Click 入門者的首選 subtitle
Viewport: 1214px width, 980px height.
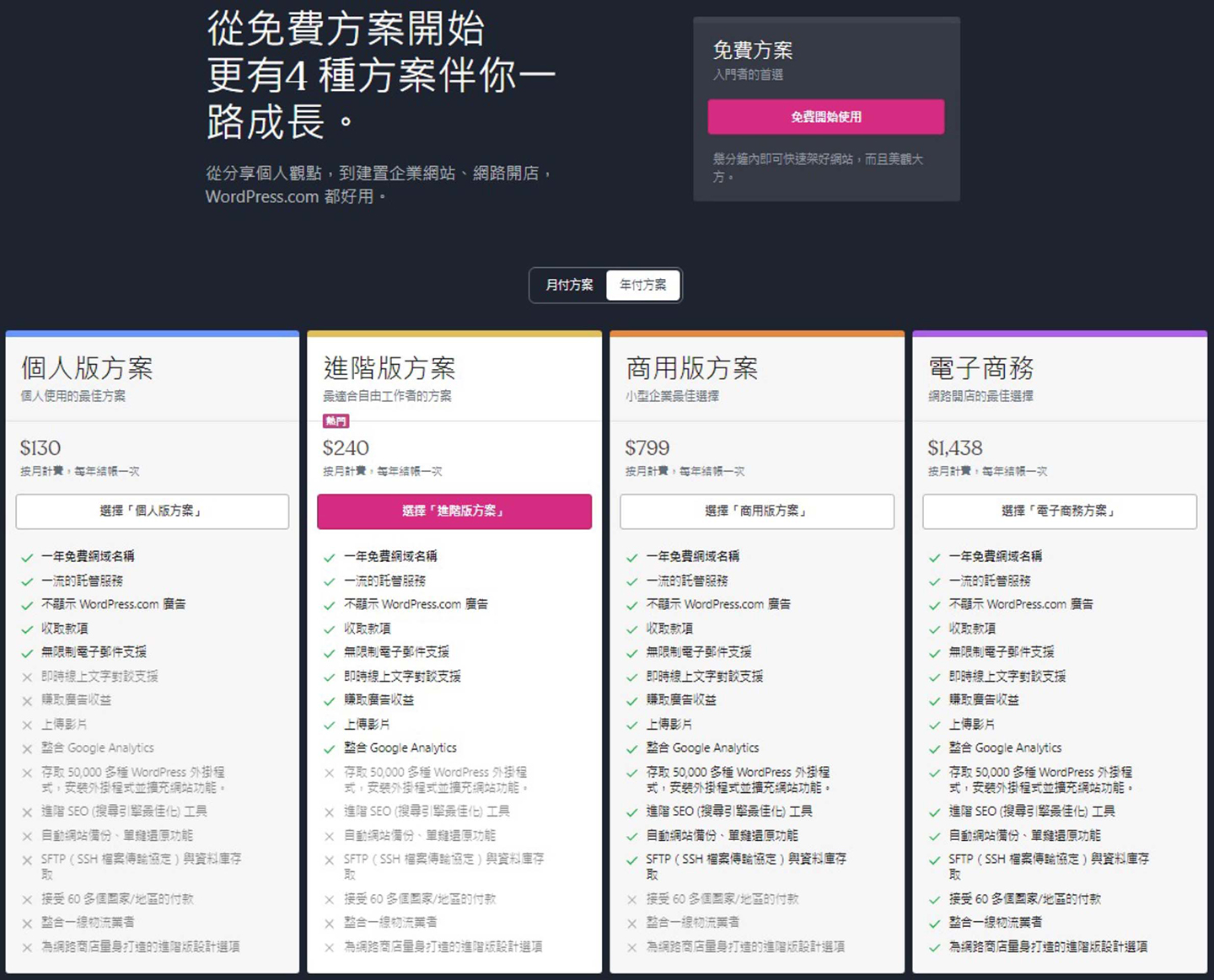[748, 74]
